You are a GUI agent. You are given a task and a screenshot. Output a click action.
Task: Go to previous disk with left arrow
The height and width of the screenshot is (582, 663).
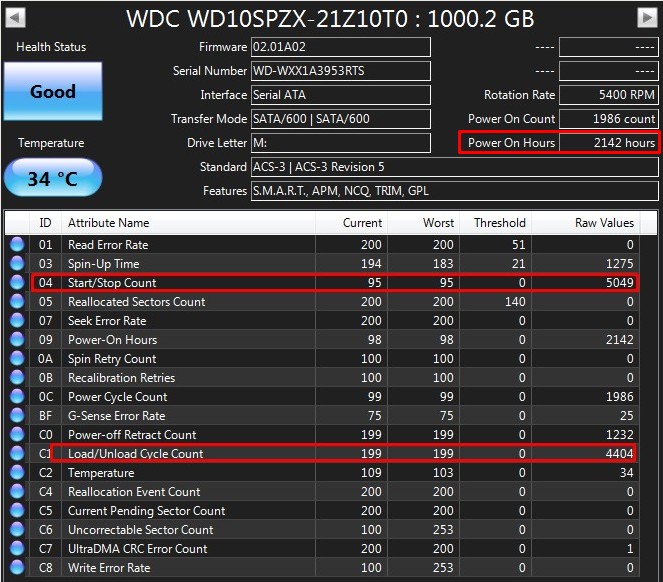pos(16,18)
